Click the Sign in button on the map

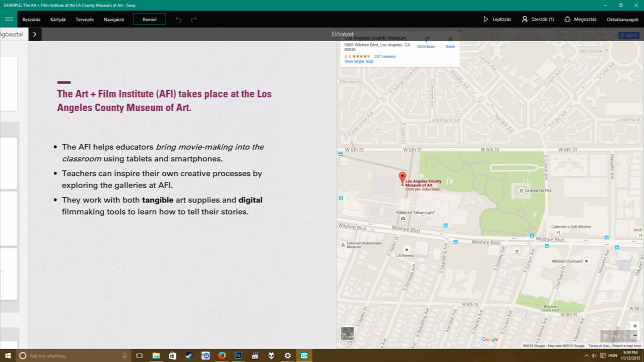pos(629,35)
